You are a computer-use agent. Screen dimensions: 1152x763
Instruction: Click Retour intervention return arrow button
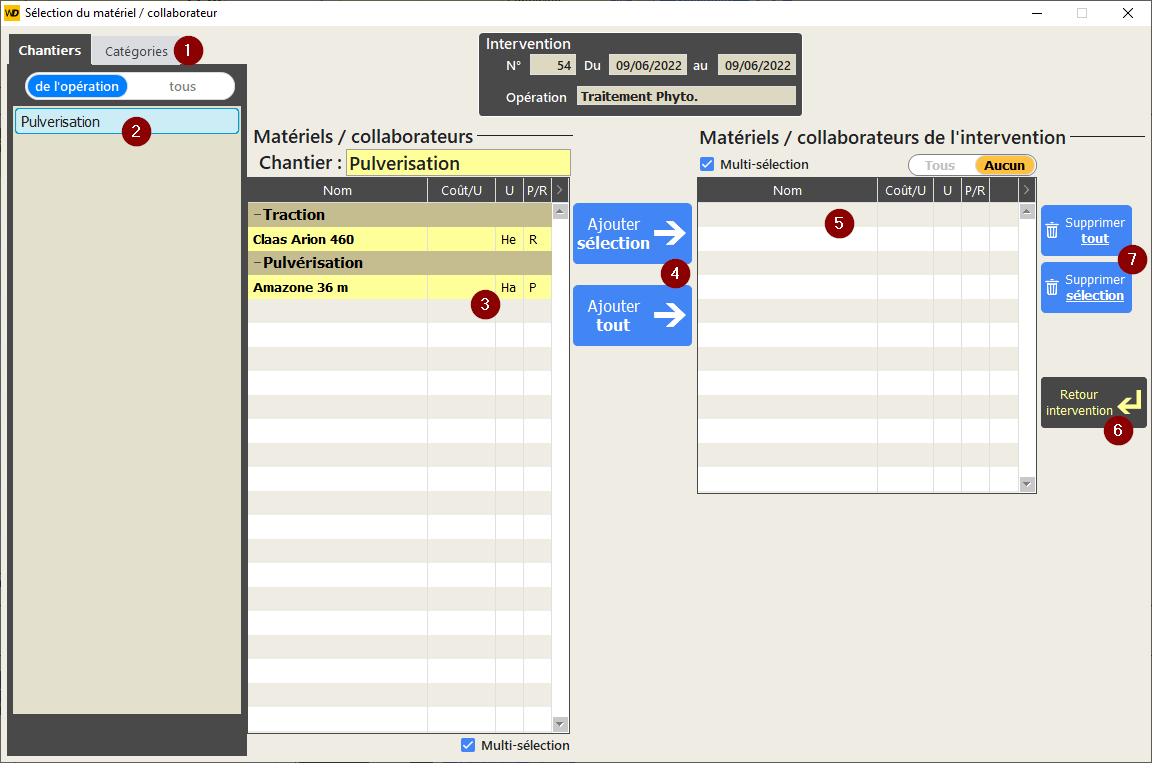tap(1092, 403)
